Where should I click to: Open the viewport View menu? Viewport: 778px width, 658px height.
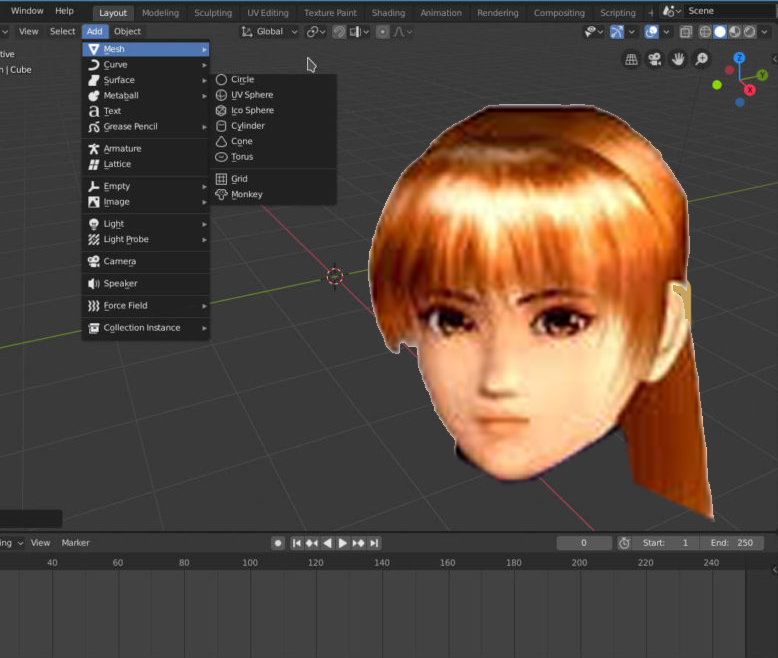28,31
